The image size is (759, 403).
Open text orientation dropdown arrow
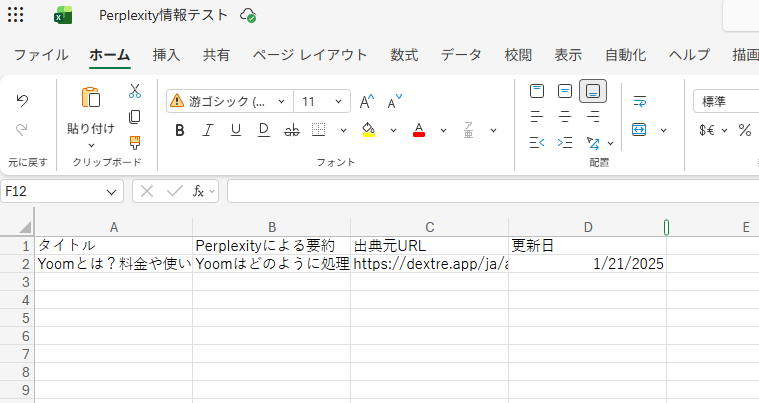[610, 143]
